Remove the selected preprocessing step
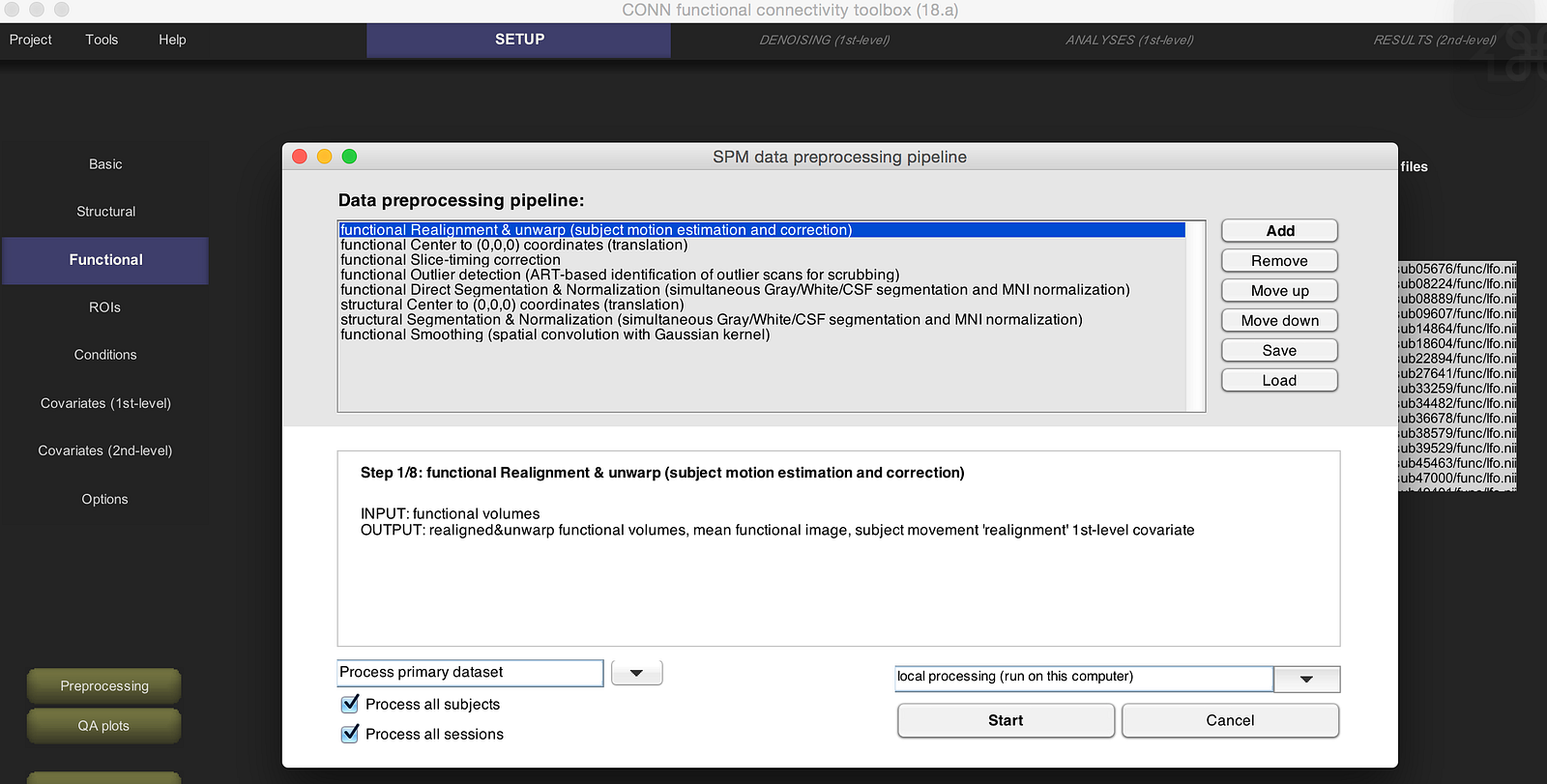The image size is (1547, 784). click(x=1279, y=261)
